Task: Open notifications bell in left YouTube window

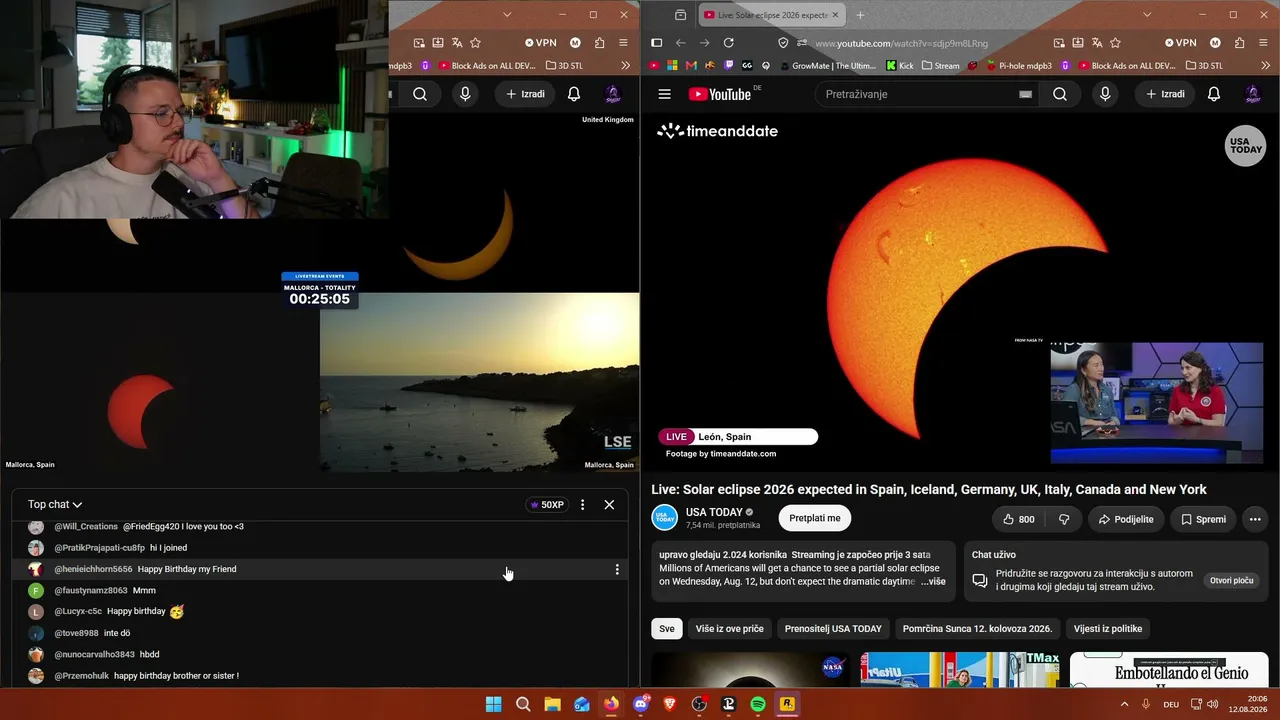Action: [574, 94]
